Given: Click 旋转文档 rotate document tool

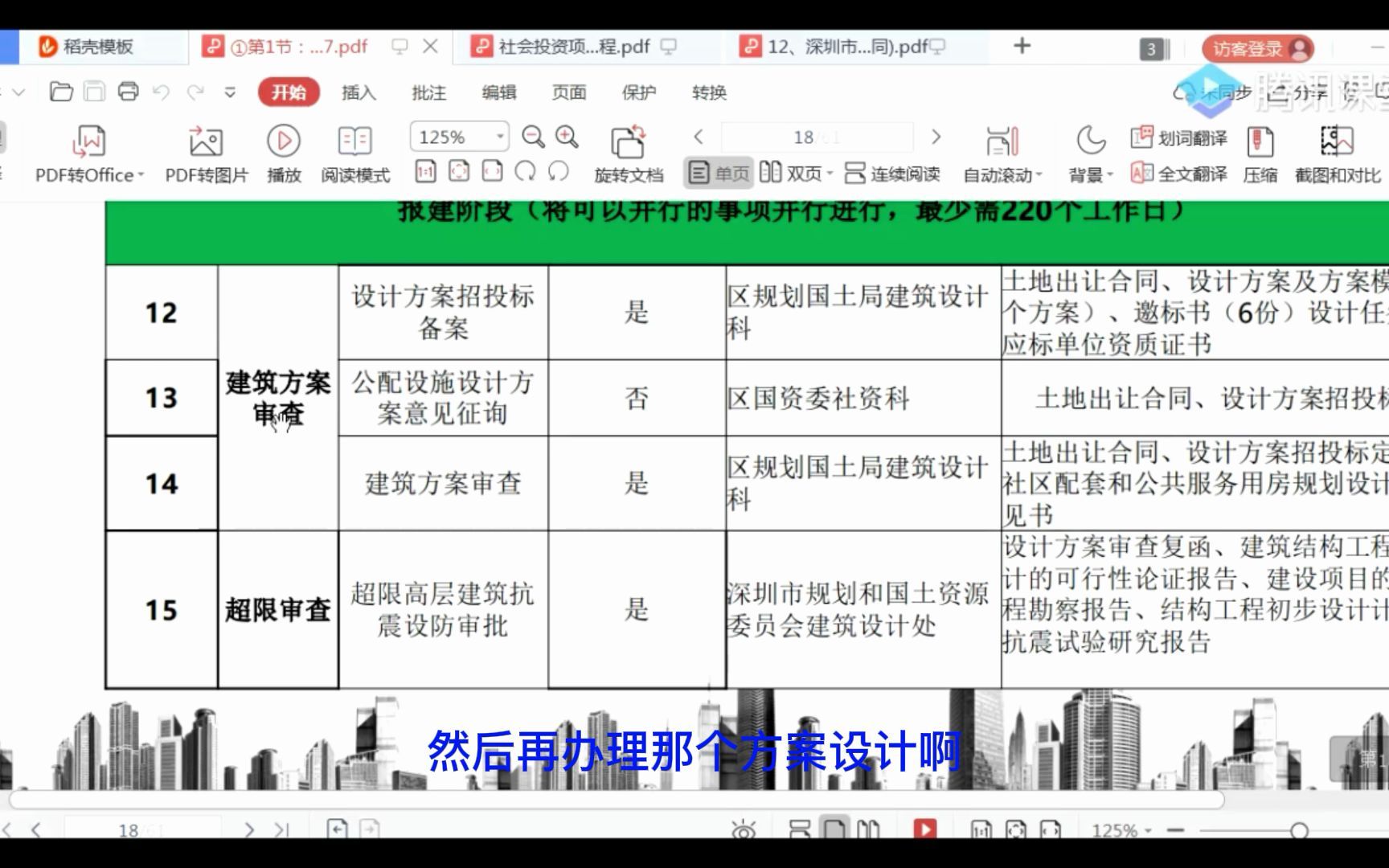Looking at the screenshot, I should click(x=629, y=154).
